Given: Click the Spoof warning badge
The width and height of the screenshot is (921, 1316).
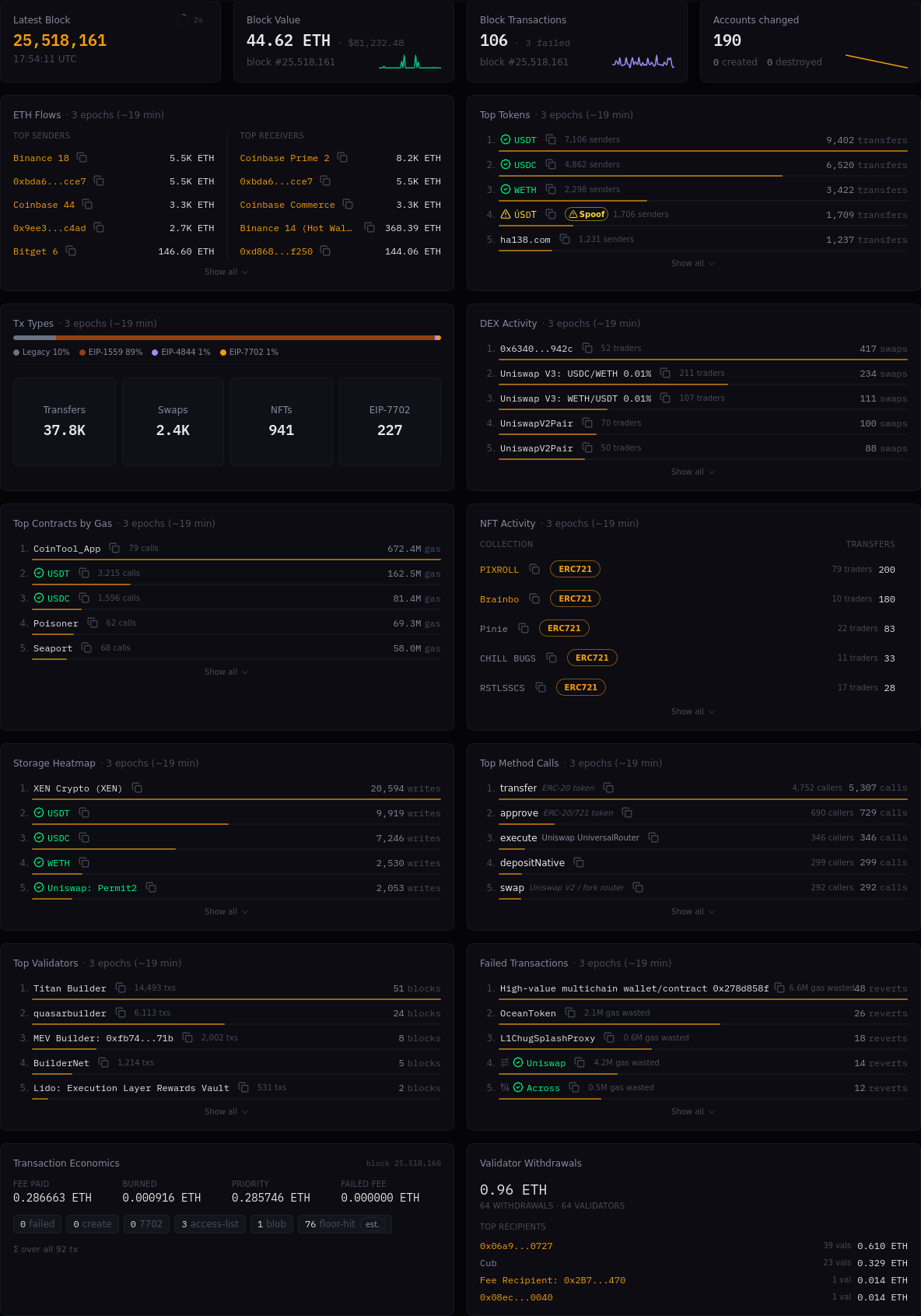Looking at the screenshot, I should click(587, 214).
